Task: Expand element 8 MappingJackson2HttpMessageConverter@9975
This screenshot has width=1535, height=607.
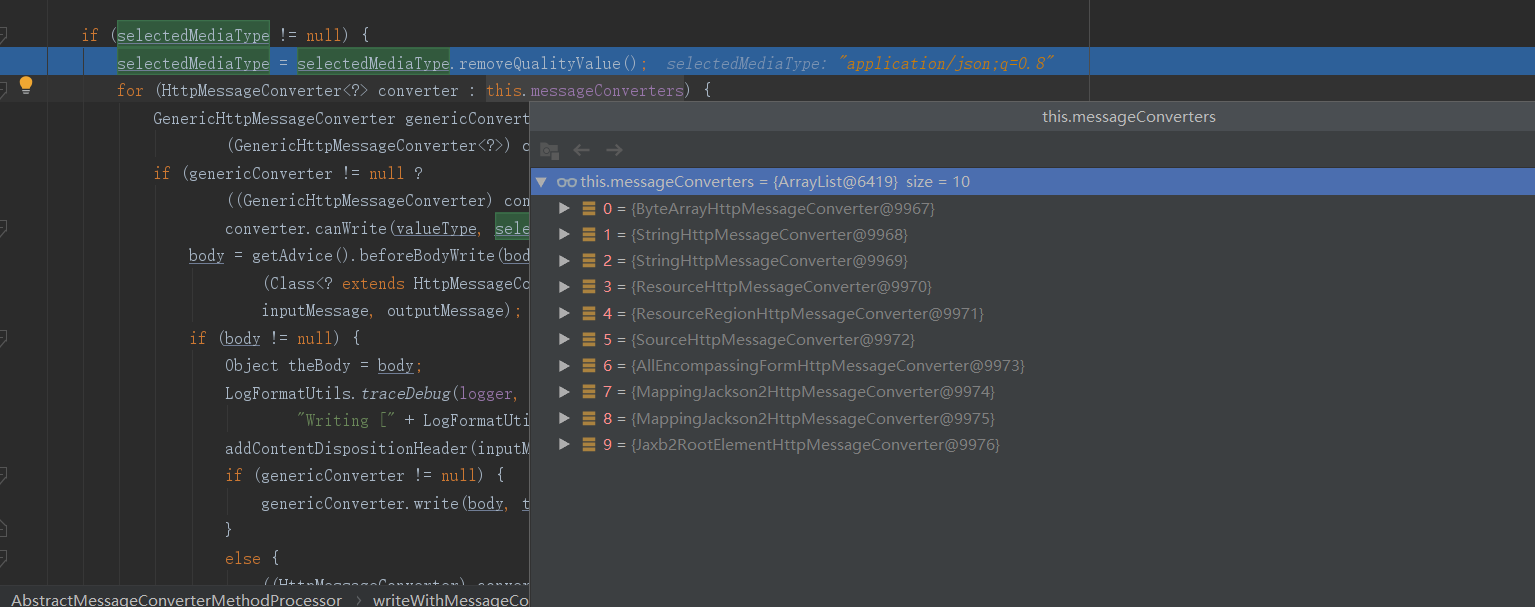Action: pyautogui.click(x=564, y=418)
